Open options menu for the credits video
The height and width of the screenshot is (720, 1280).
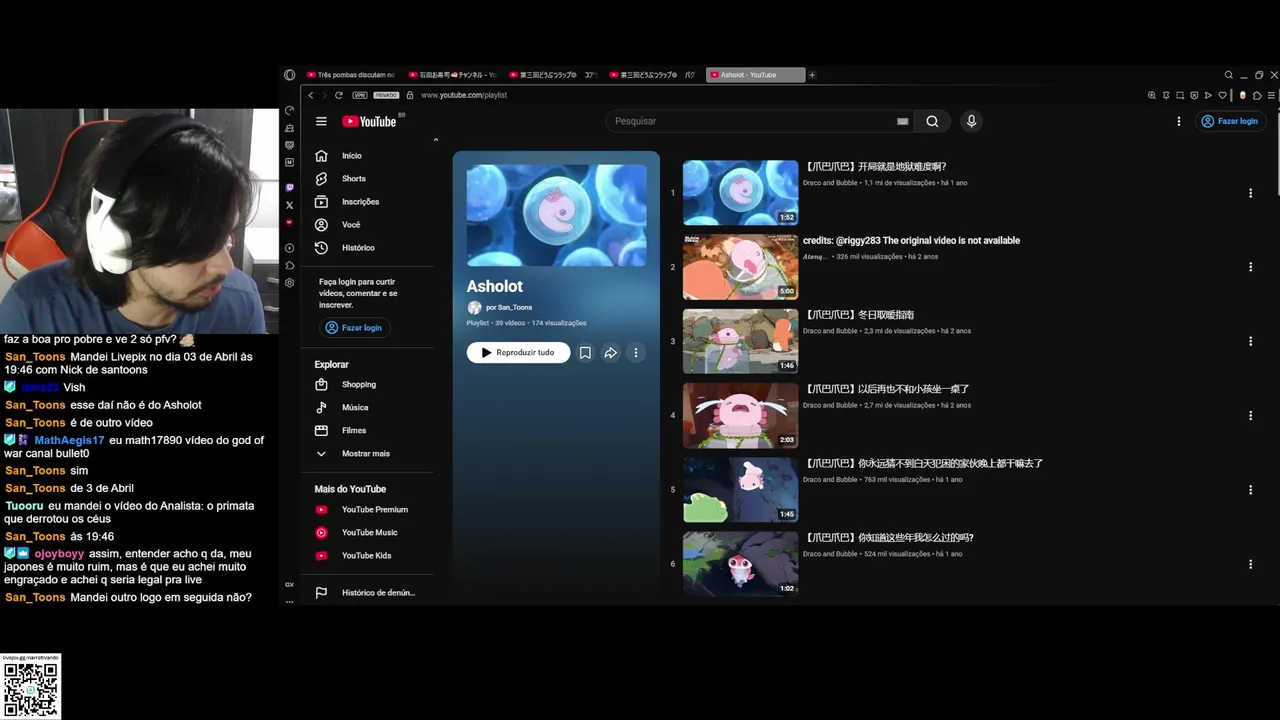(x=1250, y=267)
